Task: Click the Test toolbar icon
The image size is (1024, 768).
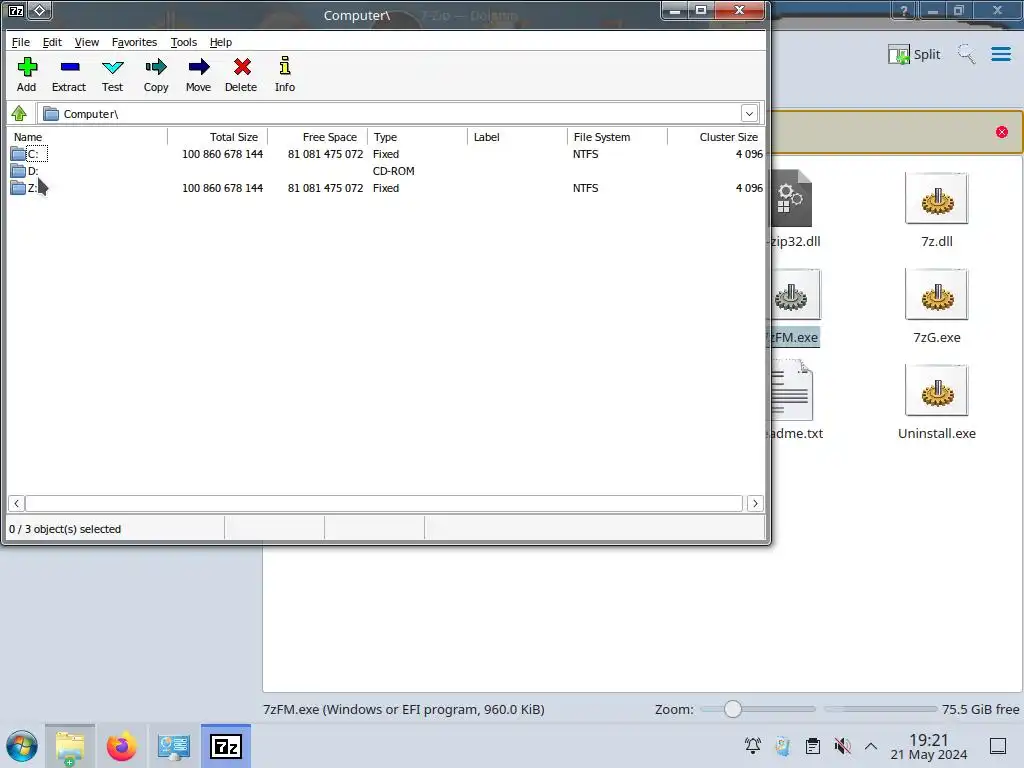Action: pyautogui.click(x=112, y=67)
